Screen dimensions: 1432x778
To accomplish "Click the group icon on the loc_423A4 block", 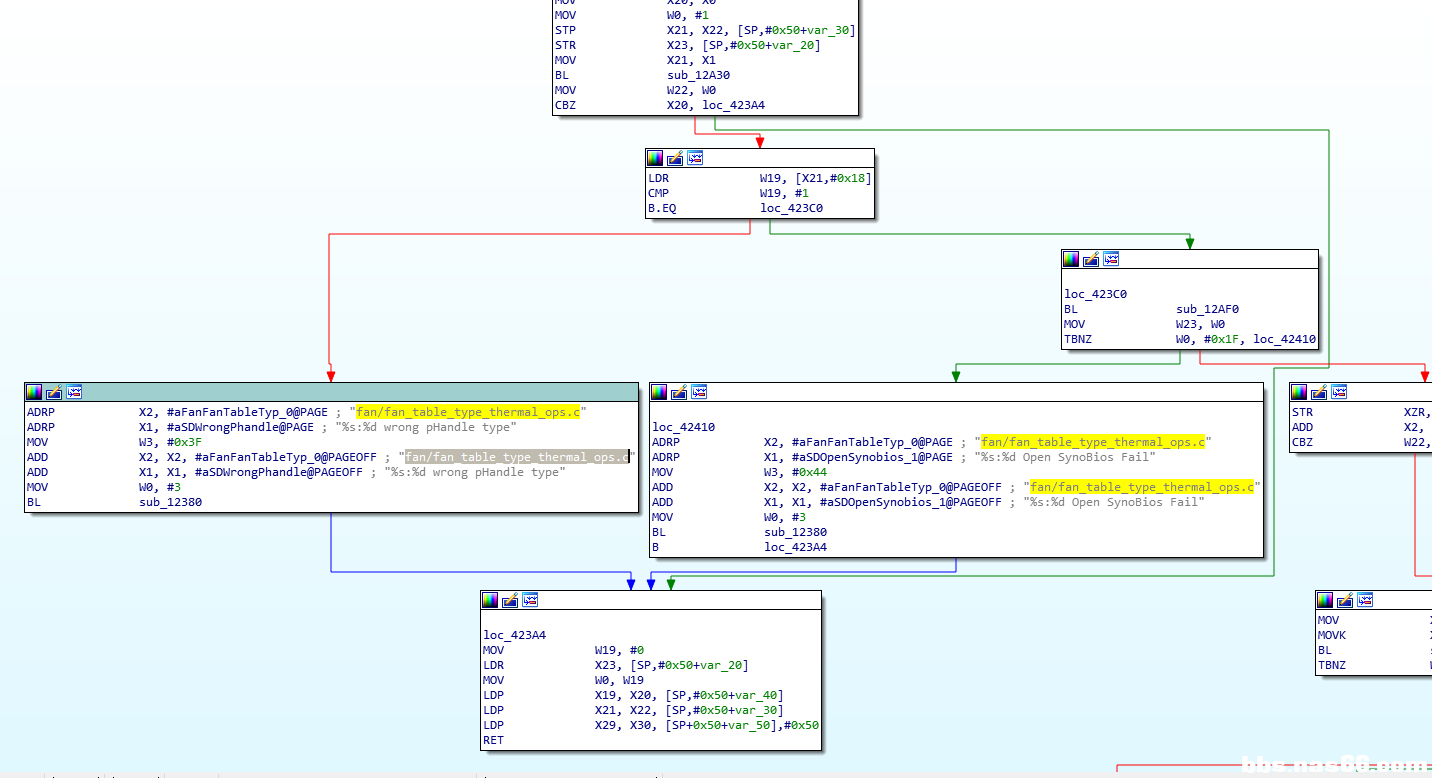I will click(x=530, y=600).
